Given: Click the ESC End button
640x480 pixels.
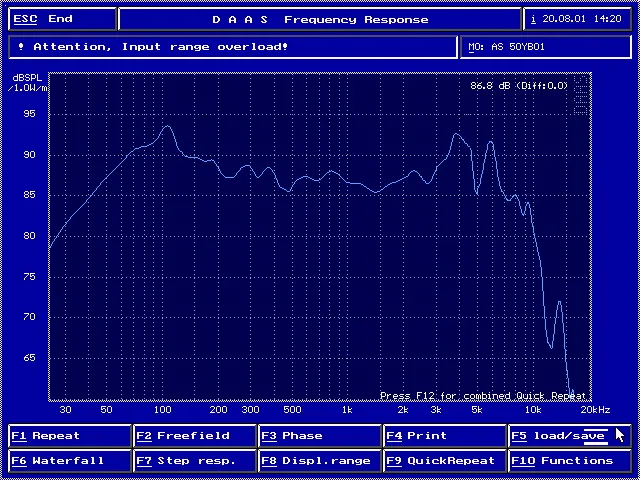Looking at the screenshot, I should tap(62, 19).
